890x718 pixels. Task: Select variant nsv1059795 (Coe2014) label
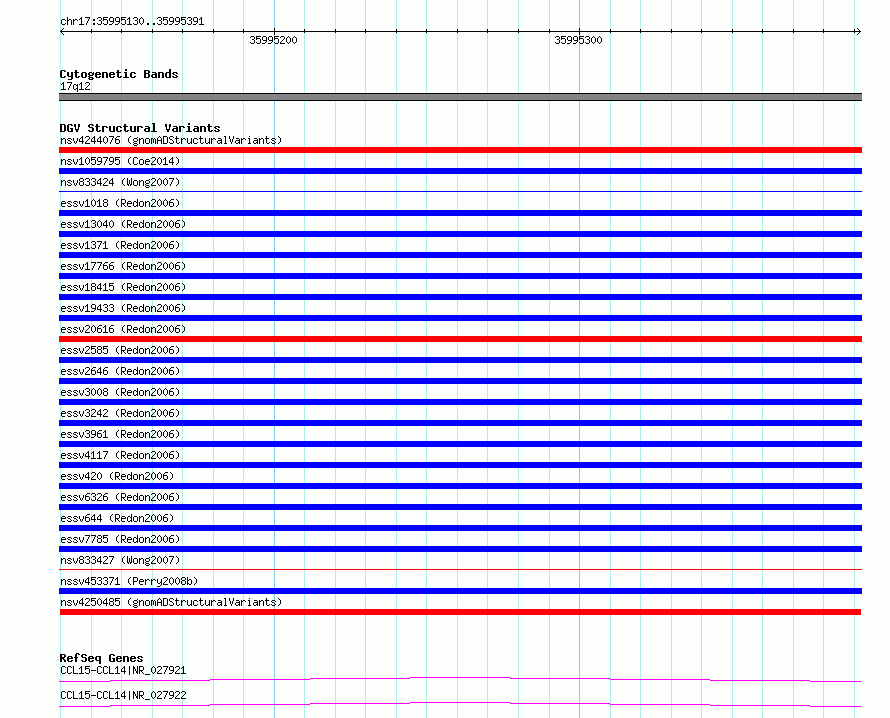[120, 161]
